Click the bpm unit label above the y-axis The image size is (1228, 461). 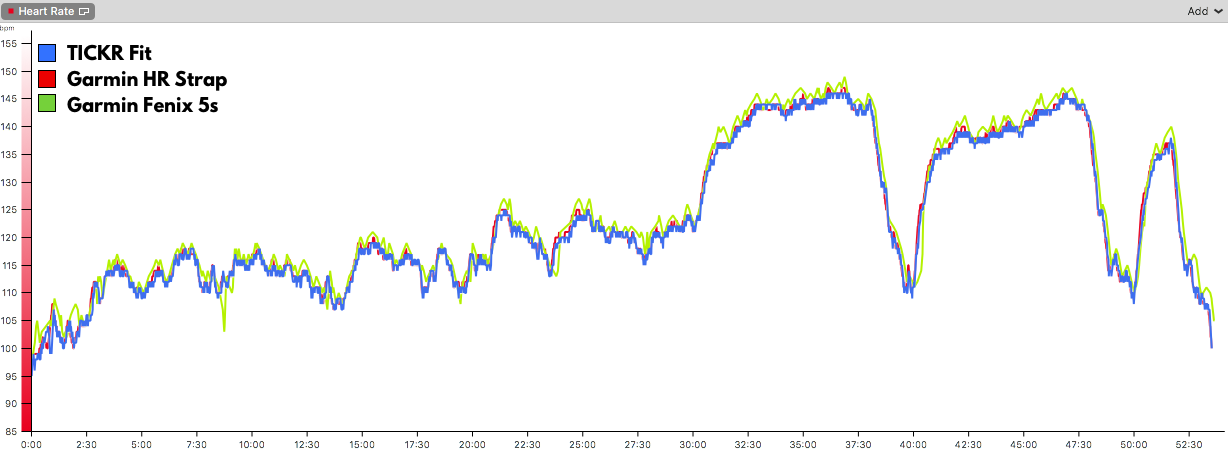click(7, 28)
